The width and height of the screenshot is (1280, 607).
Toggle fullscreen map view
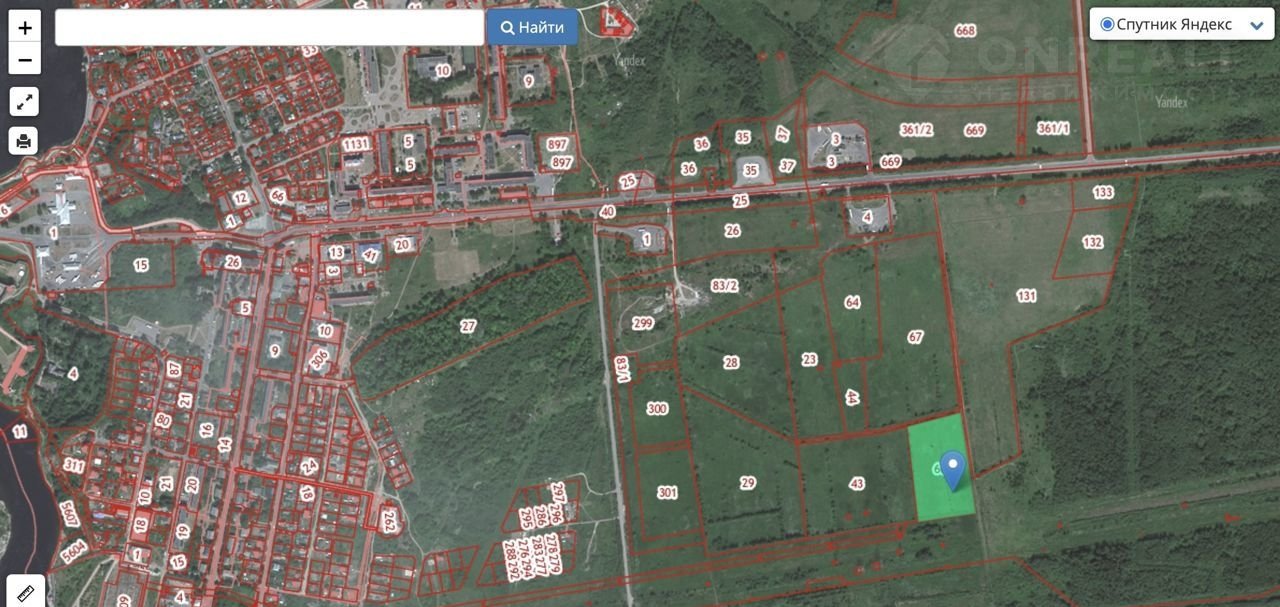[x=25, y=101]
